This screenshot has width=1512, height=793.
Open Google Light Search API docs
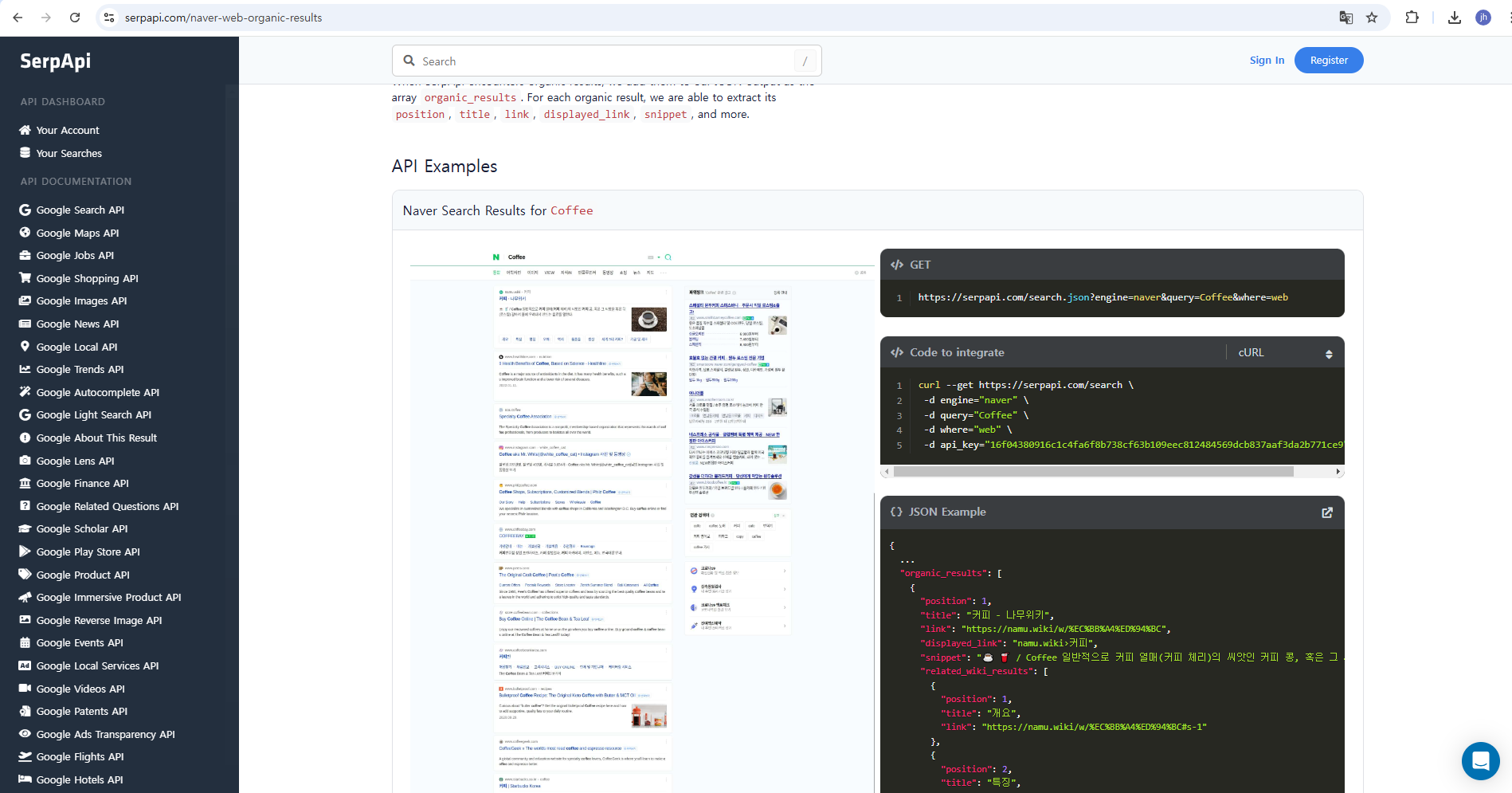pos(94,414)
